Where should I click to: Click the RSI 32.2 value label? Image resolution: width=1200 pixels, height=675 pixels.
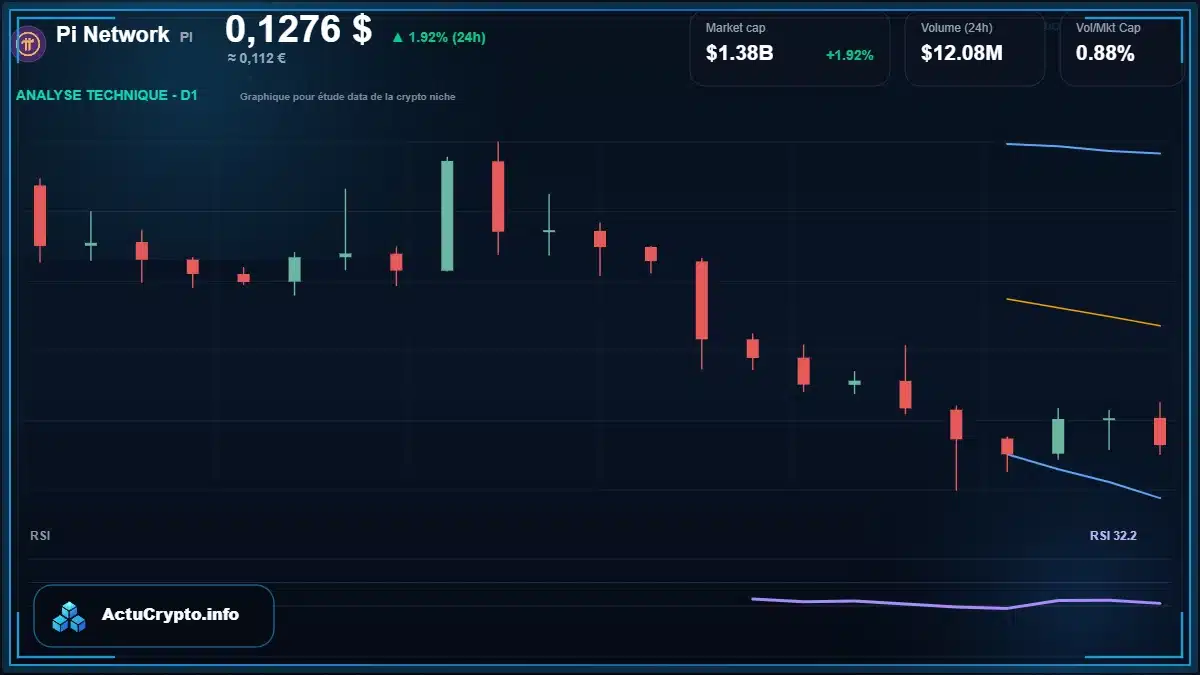tap(1113, 536)
